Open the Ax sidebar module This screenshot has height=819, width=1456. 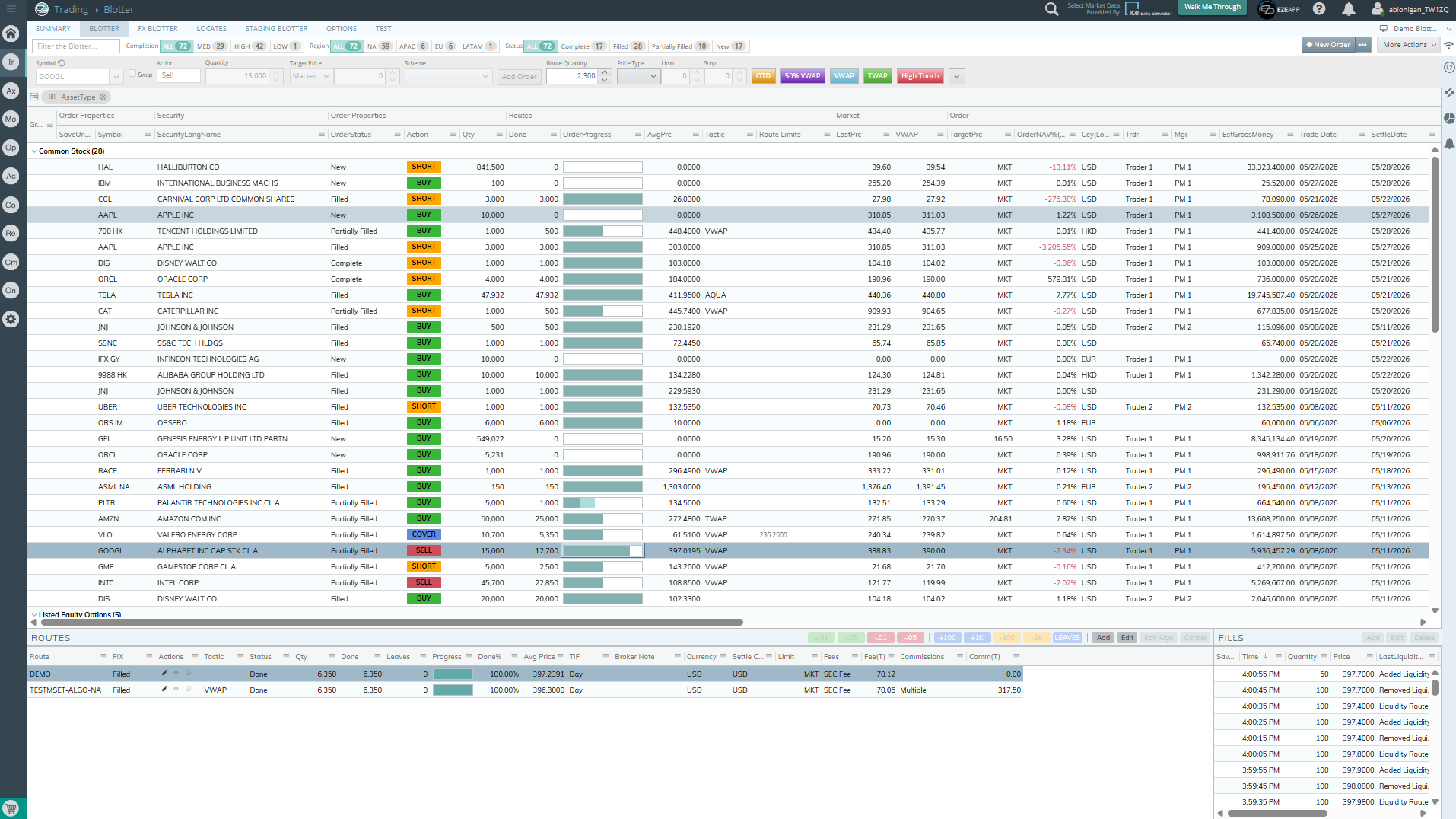(x=11, y=91)
